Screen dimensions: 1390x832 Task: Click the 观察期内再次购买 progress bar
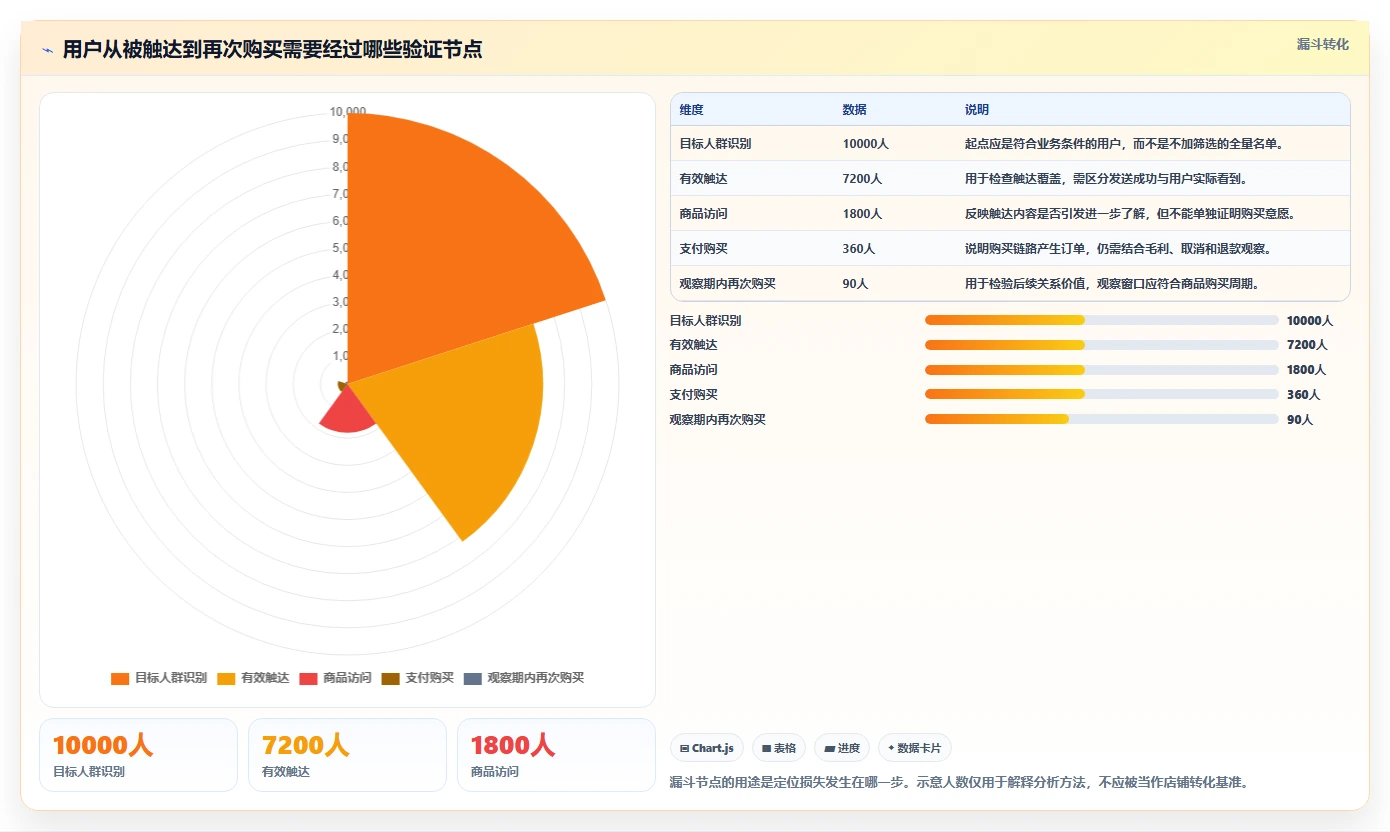click(x=1102, y=419)
